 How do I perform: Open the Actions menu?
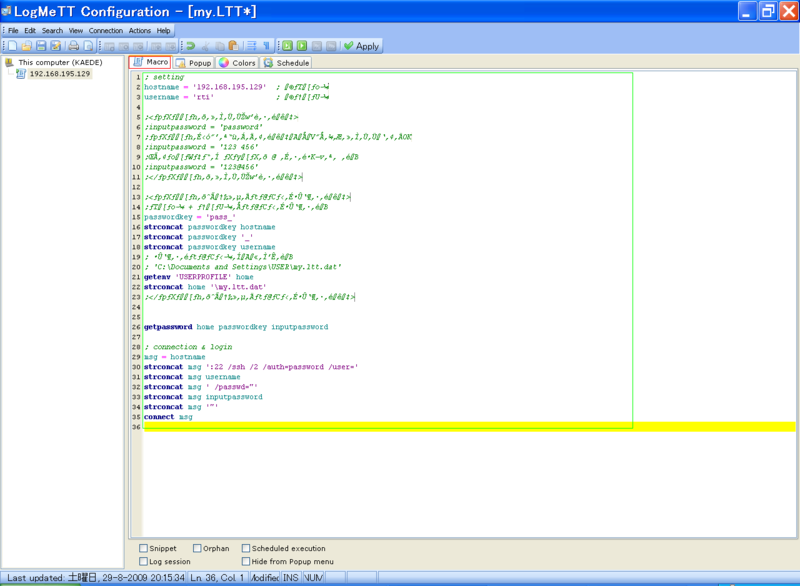pos(140,30)
